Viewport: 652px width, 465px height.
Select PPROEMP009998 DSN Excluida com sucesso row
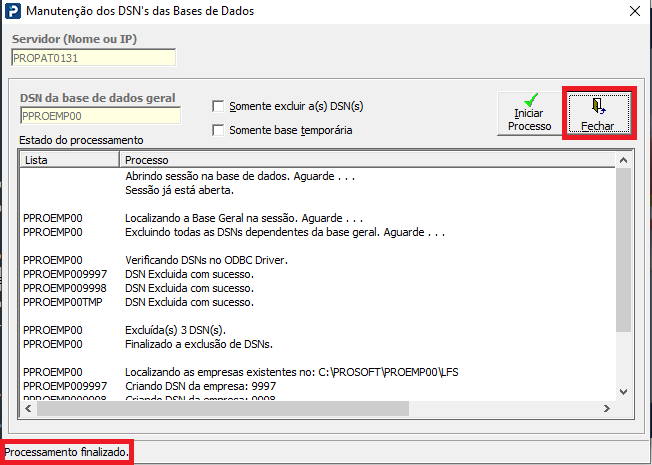click(318, 288)
